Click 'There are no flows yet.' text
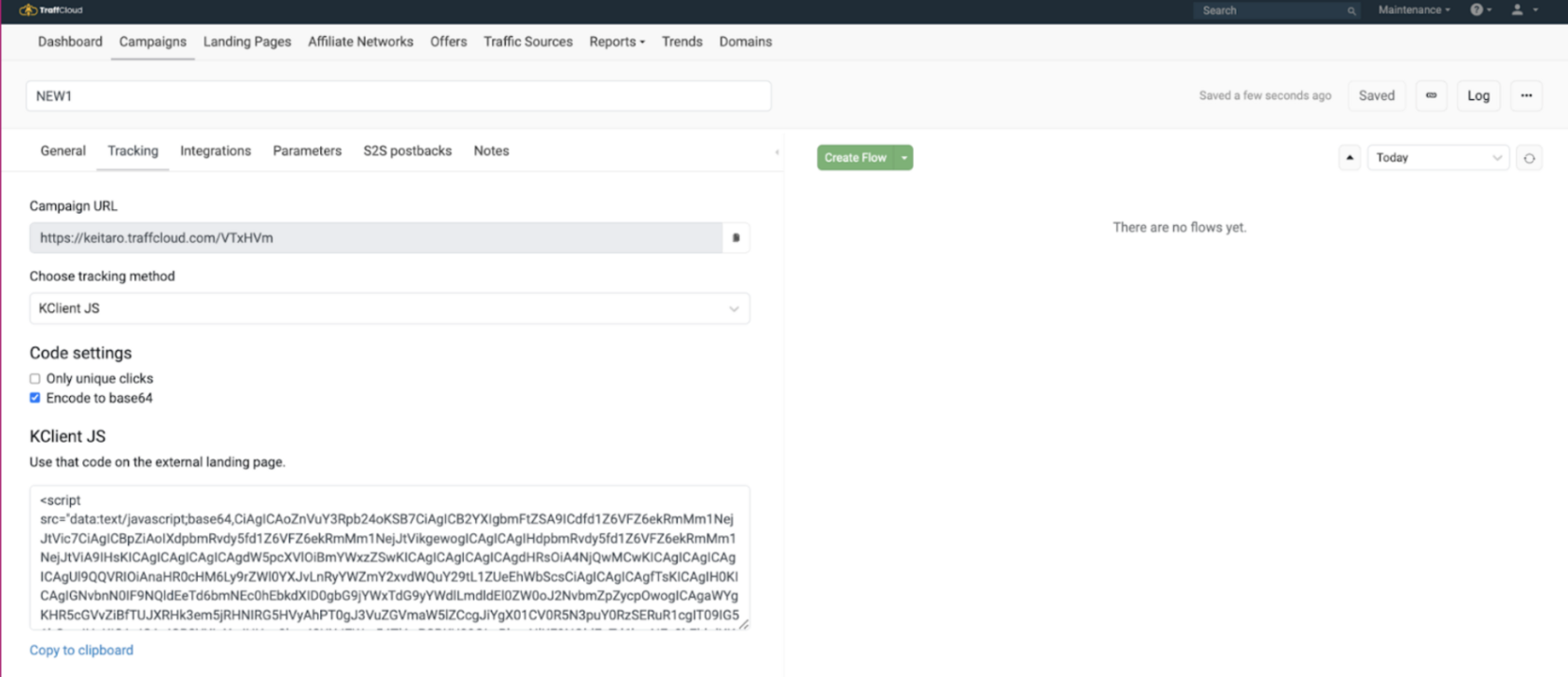 (1179, 227)
